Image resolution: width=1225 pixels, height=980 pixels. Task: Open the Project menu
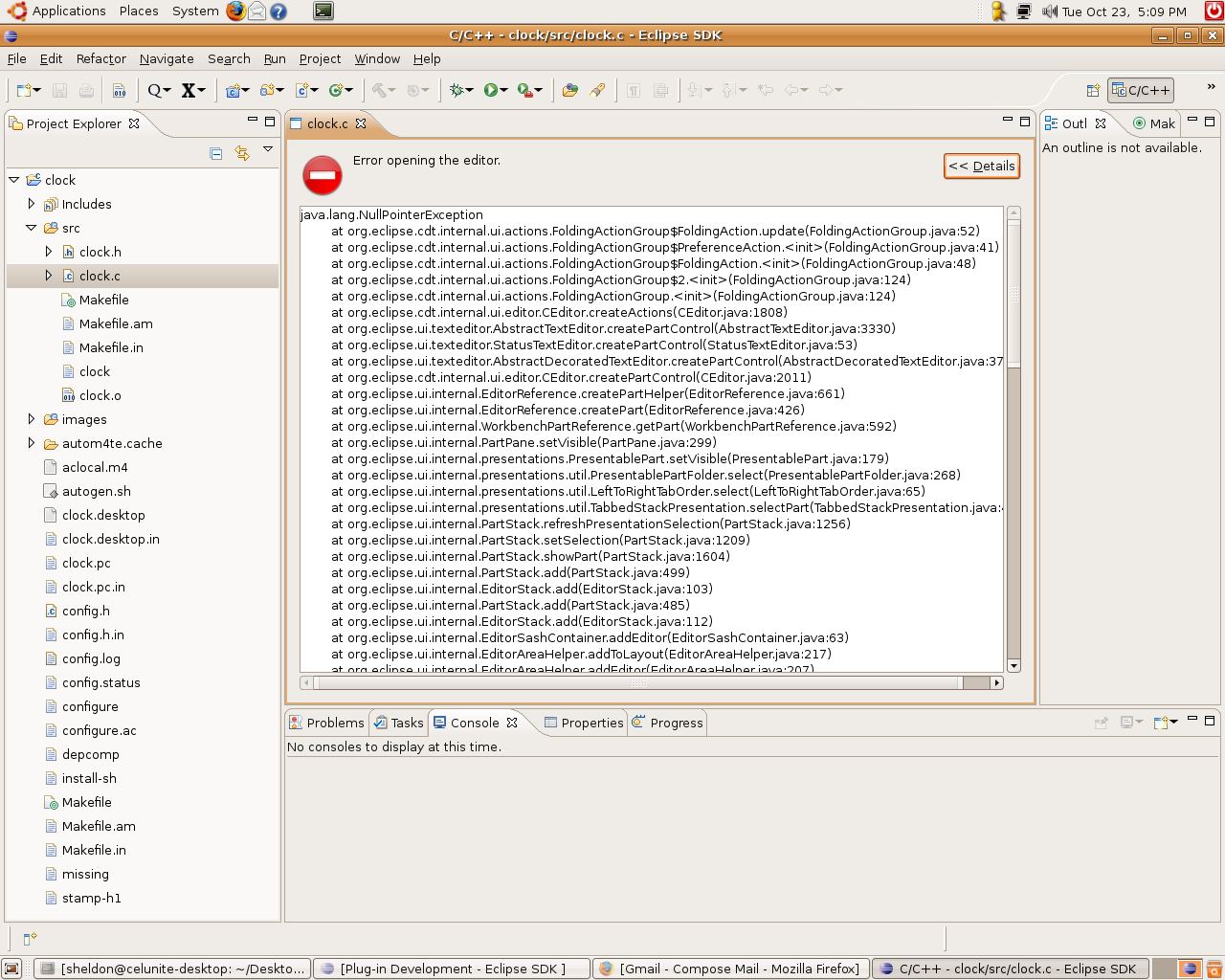pos(320,58)
